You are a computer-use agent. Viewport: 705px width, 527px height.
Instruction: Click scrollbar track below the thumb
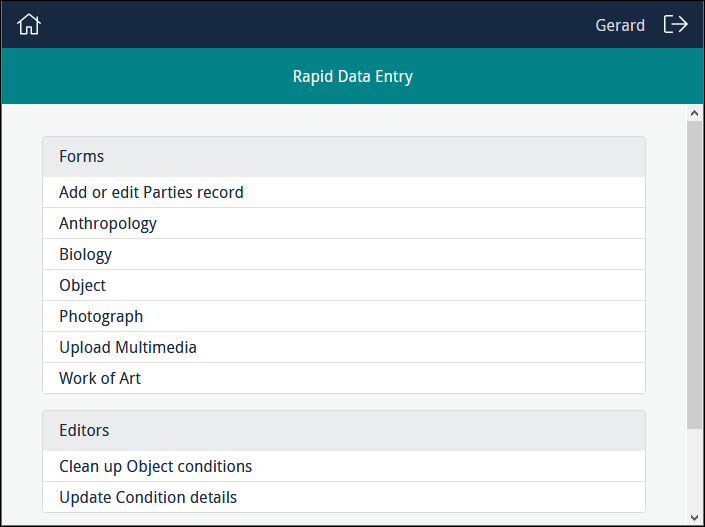(x=695, y=470)
